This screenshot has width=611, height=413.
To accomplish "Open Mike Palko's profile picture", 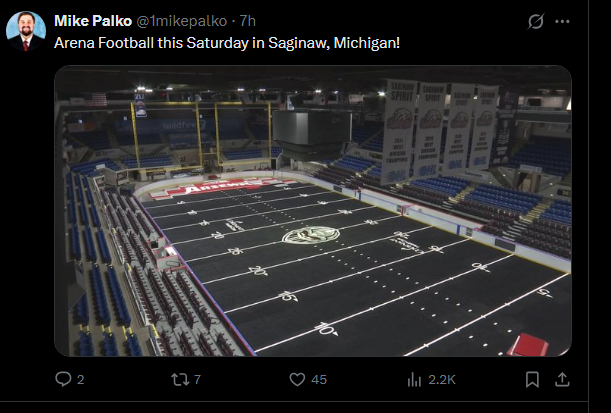I will point(25,31).
